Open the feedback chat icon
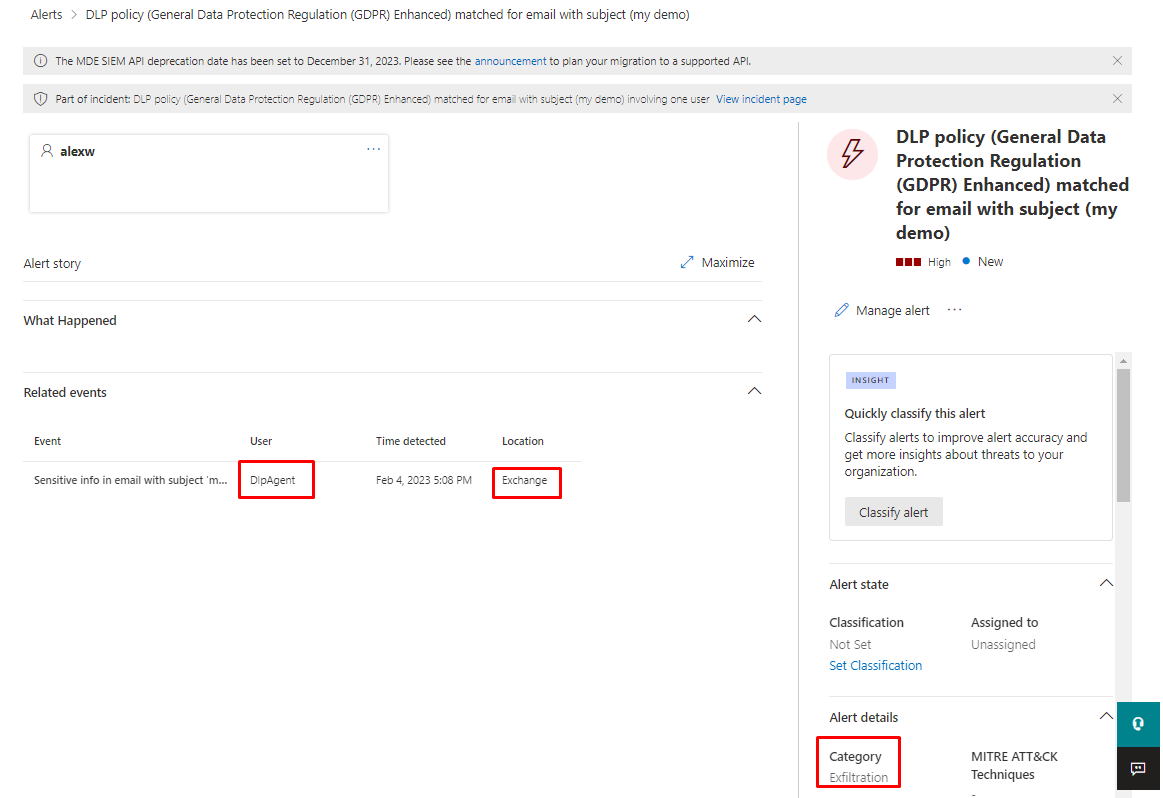Screen dimensions: 1163x798 click(1138, 768)
